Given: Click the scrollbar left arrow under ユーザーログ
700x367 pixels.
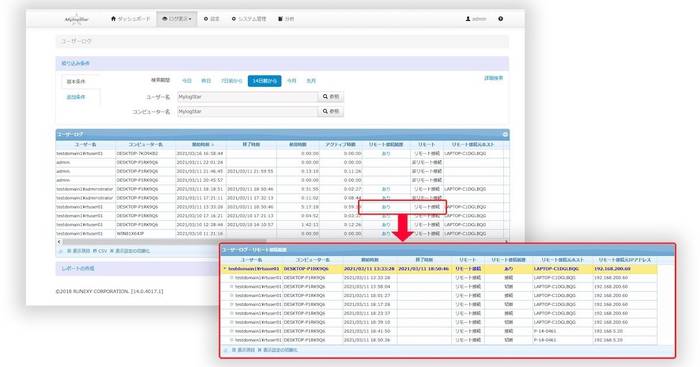Looking at the screenshot, I should coord(59,242).
